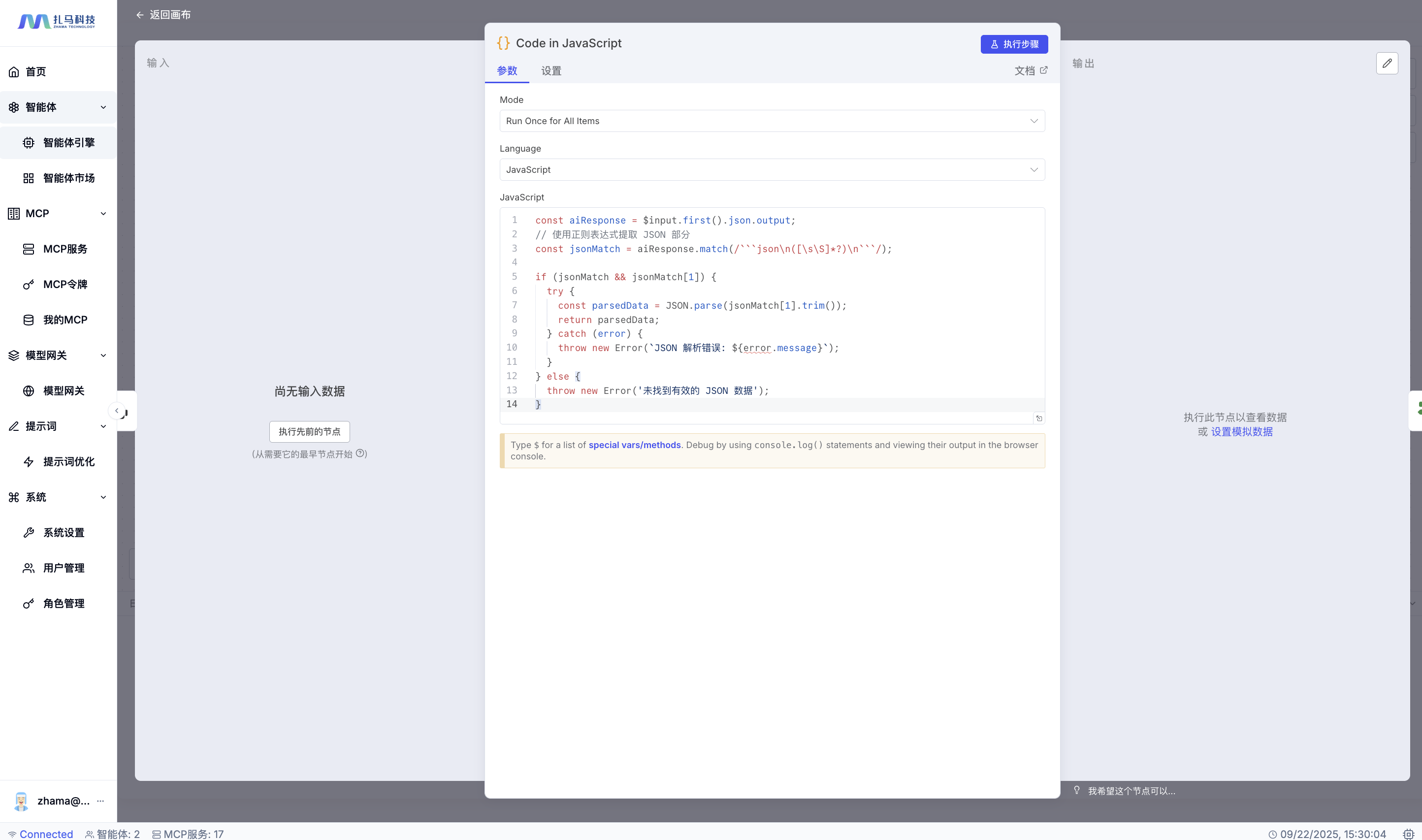This screenshot has height=840, width=1422.
Task: Open user menu dots next to zhama@
Action: [x=100, y=801]
